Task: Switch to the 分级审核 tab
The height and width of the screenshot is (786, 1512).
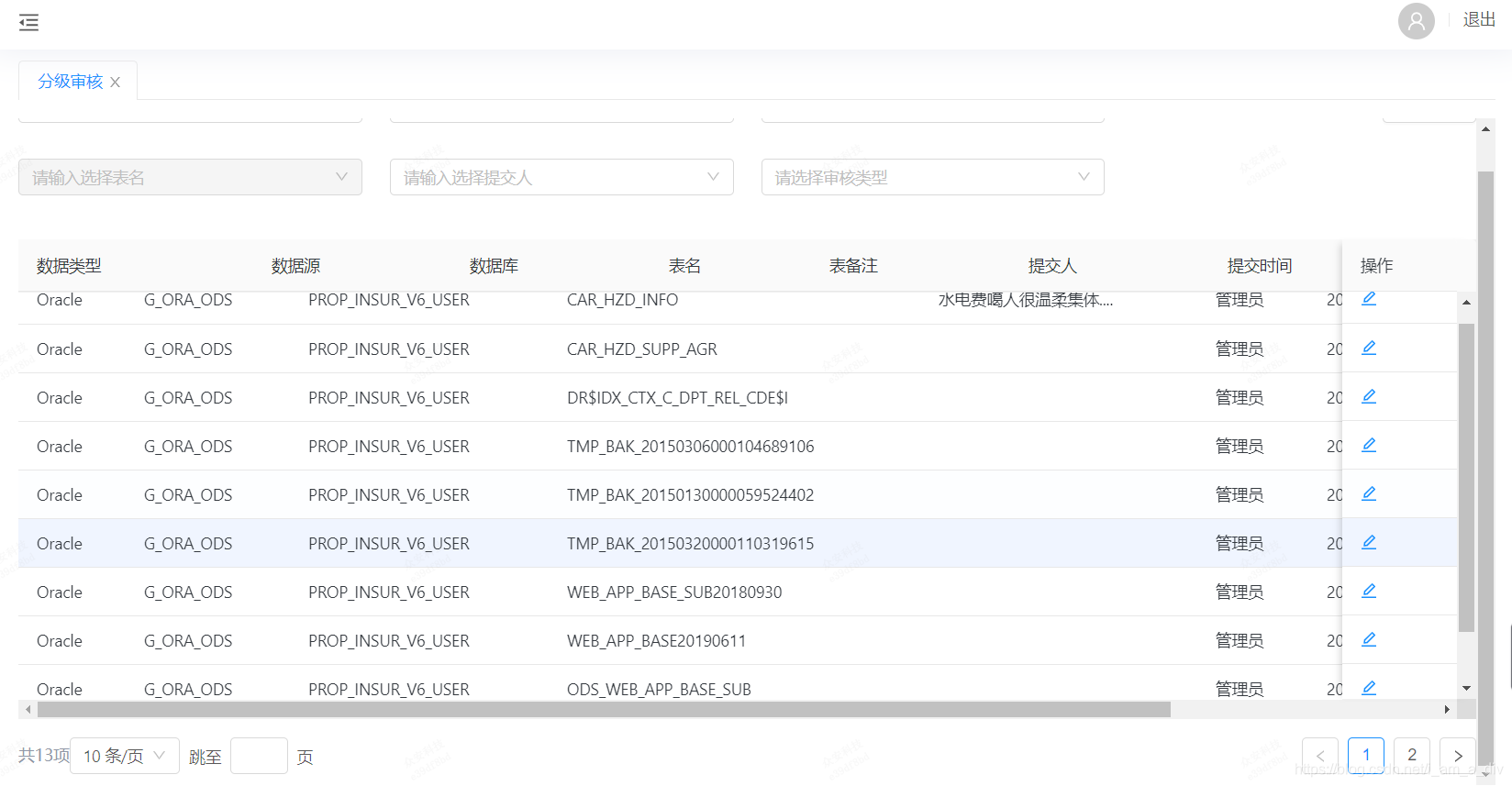Action: pyautogui.click(x=71, y=82)
